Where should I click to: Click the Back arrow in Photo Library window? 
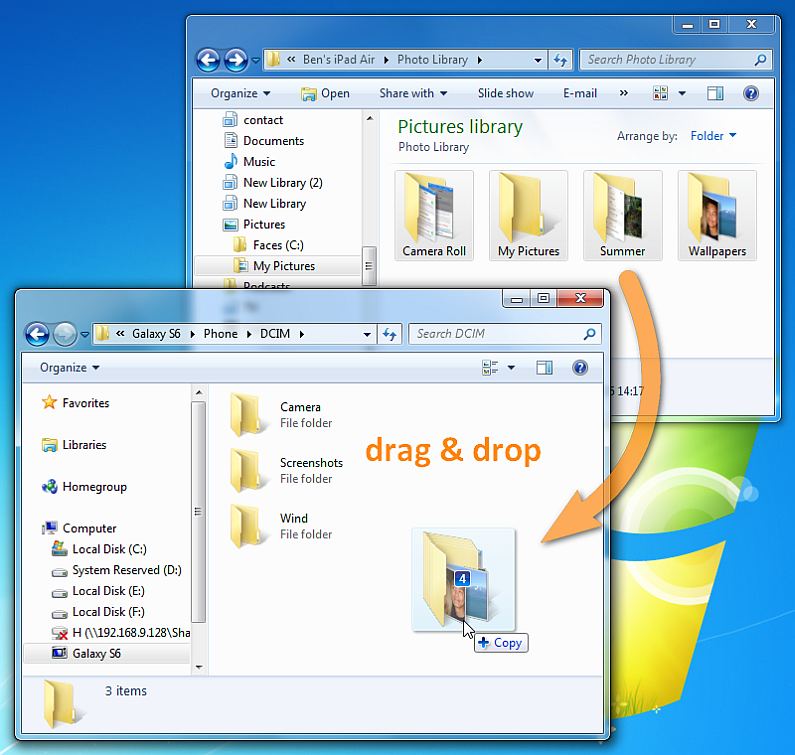click(x=208, y=60)
